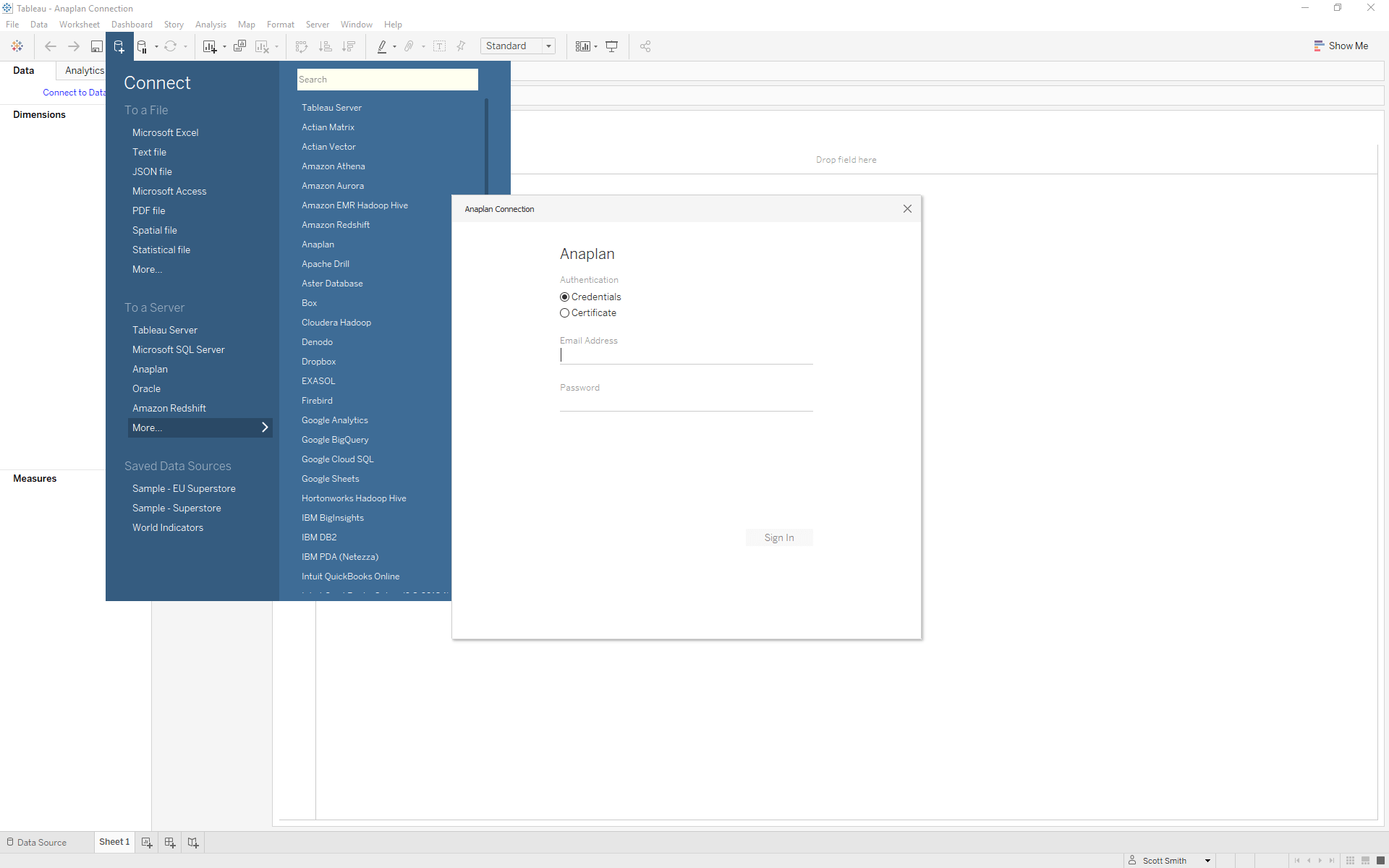
Task: Select Sheet 1 tab at bottom
Action: (x=114, y=842)
